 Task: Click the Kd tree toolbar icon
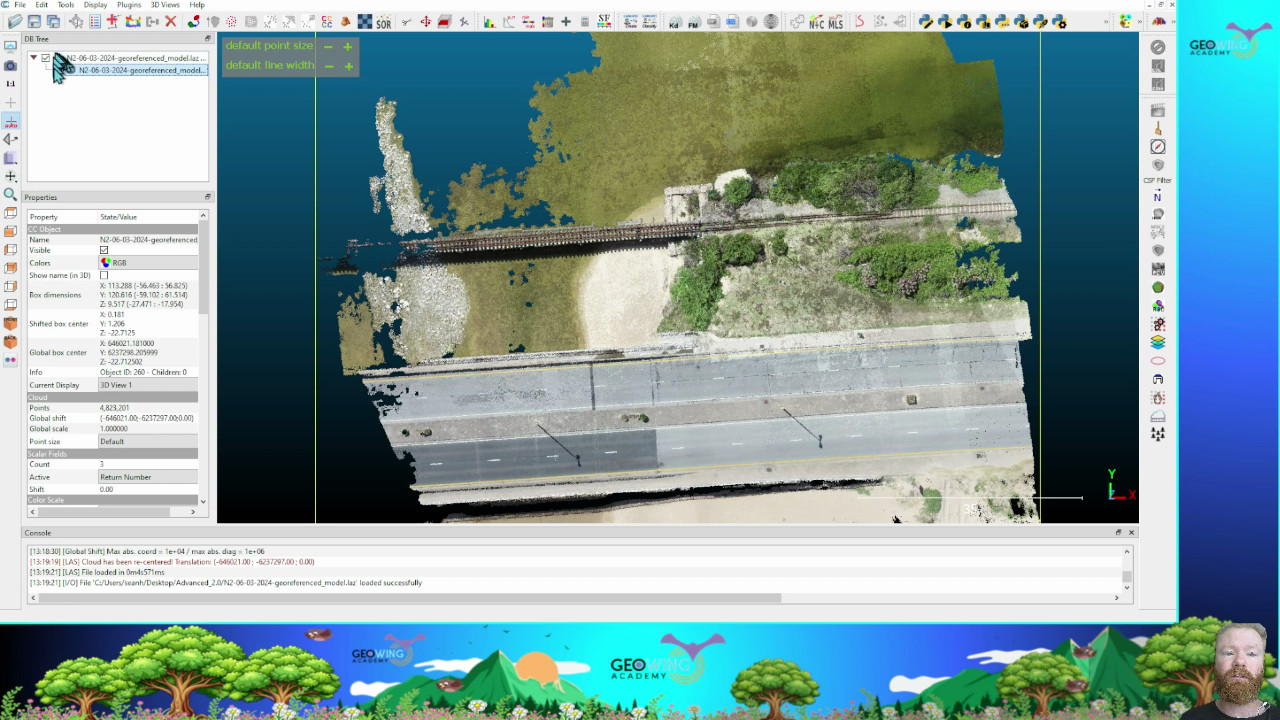click(674, 22)
